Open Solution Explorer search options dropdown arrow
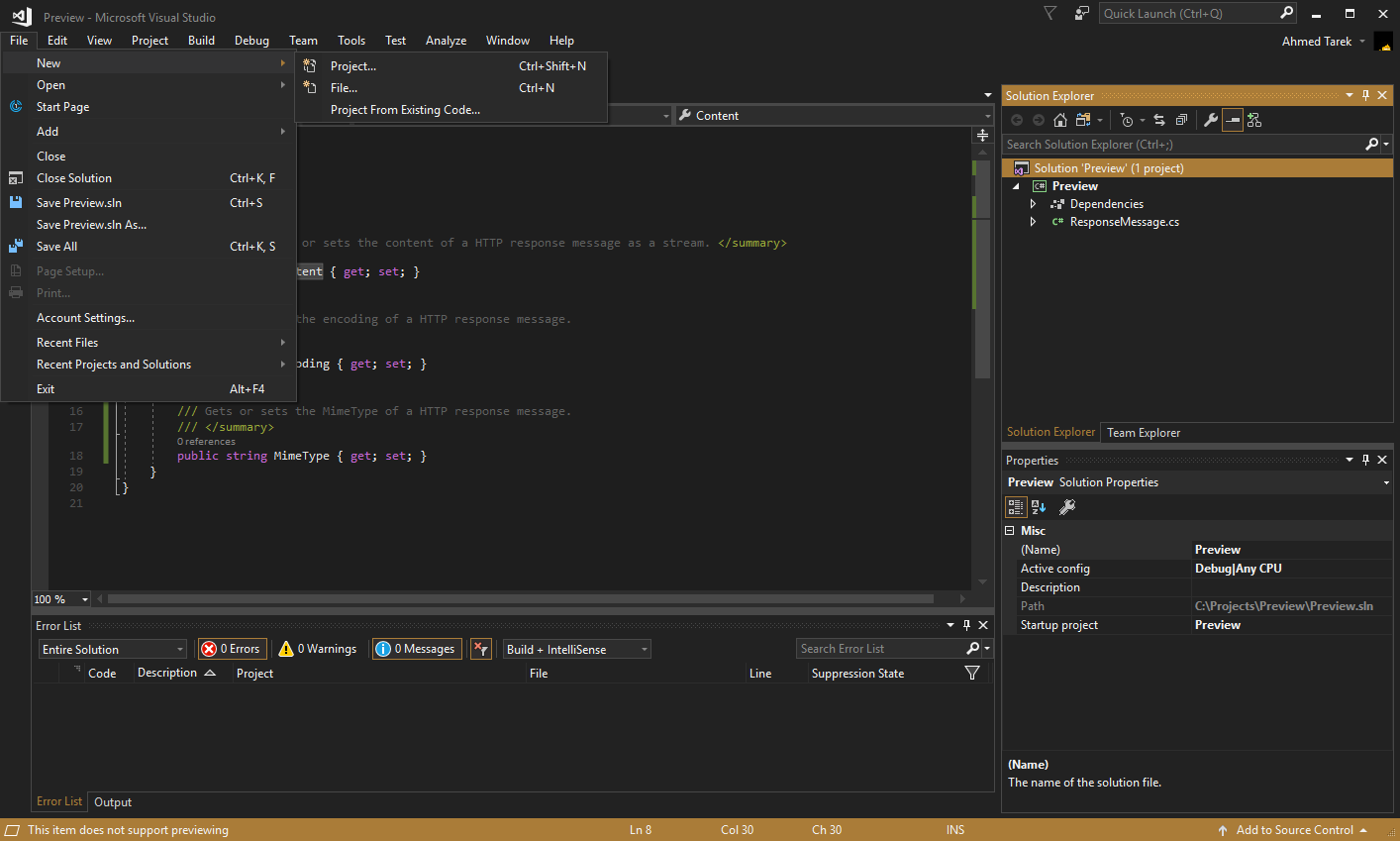Image resolution: width=1400 pixels, height=841 pixels. pyautogui.click(x=1386, y=145)
